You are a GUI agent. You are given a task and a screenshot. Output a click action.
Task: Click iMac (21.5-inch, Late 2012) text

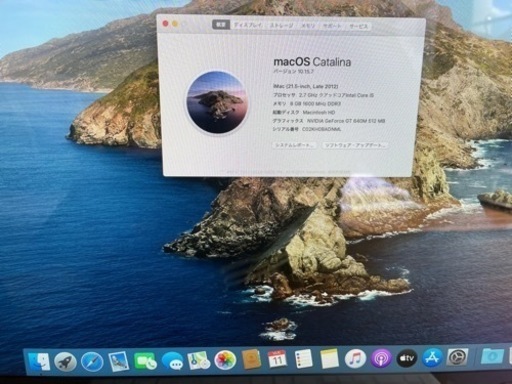click(305, 86)
